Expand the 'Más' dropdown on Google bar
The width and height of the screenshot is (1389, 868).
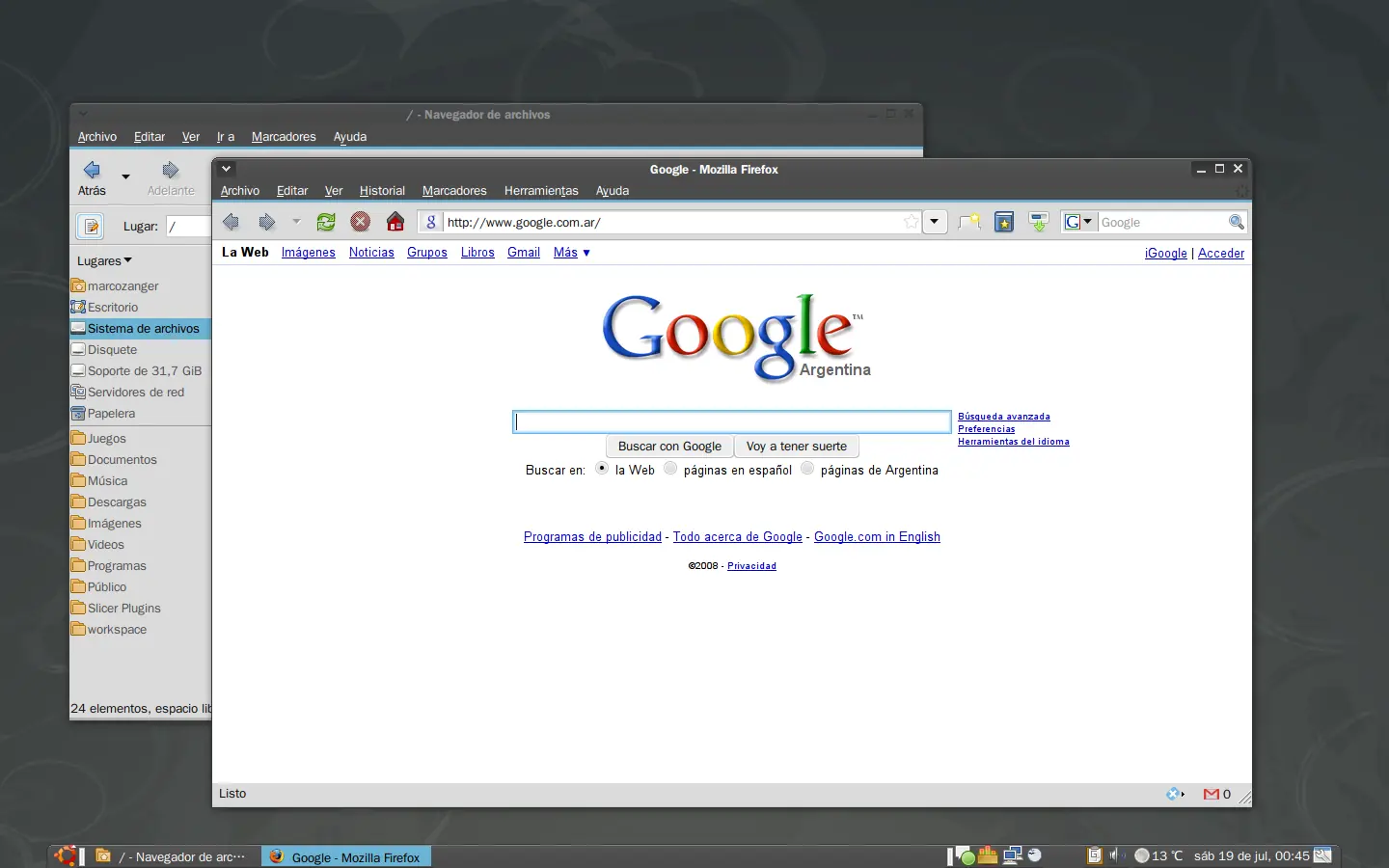[x=572, y=253]
